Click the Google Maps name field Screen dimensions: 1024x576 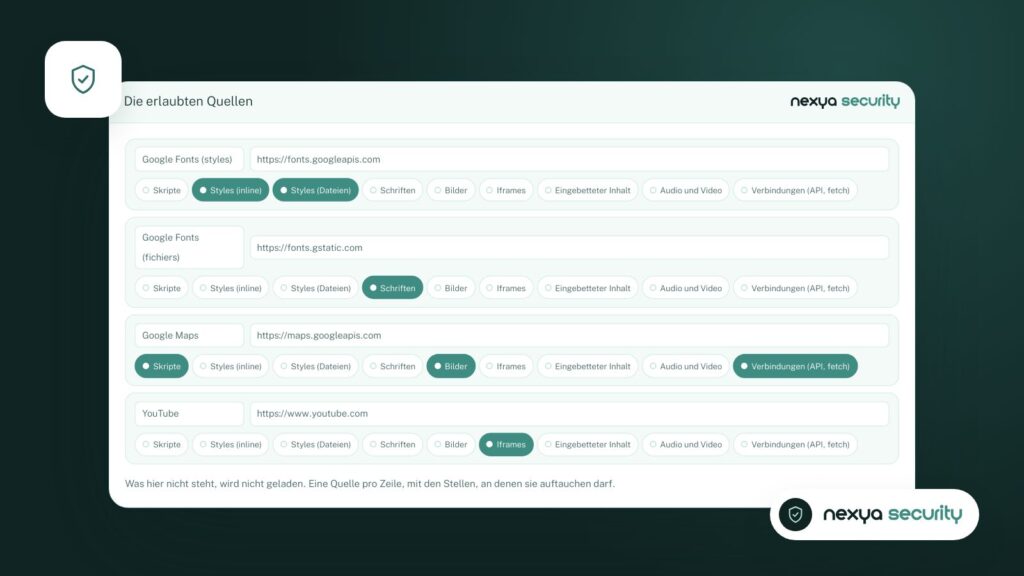189,336
